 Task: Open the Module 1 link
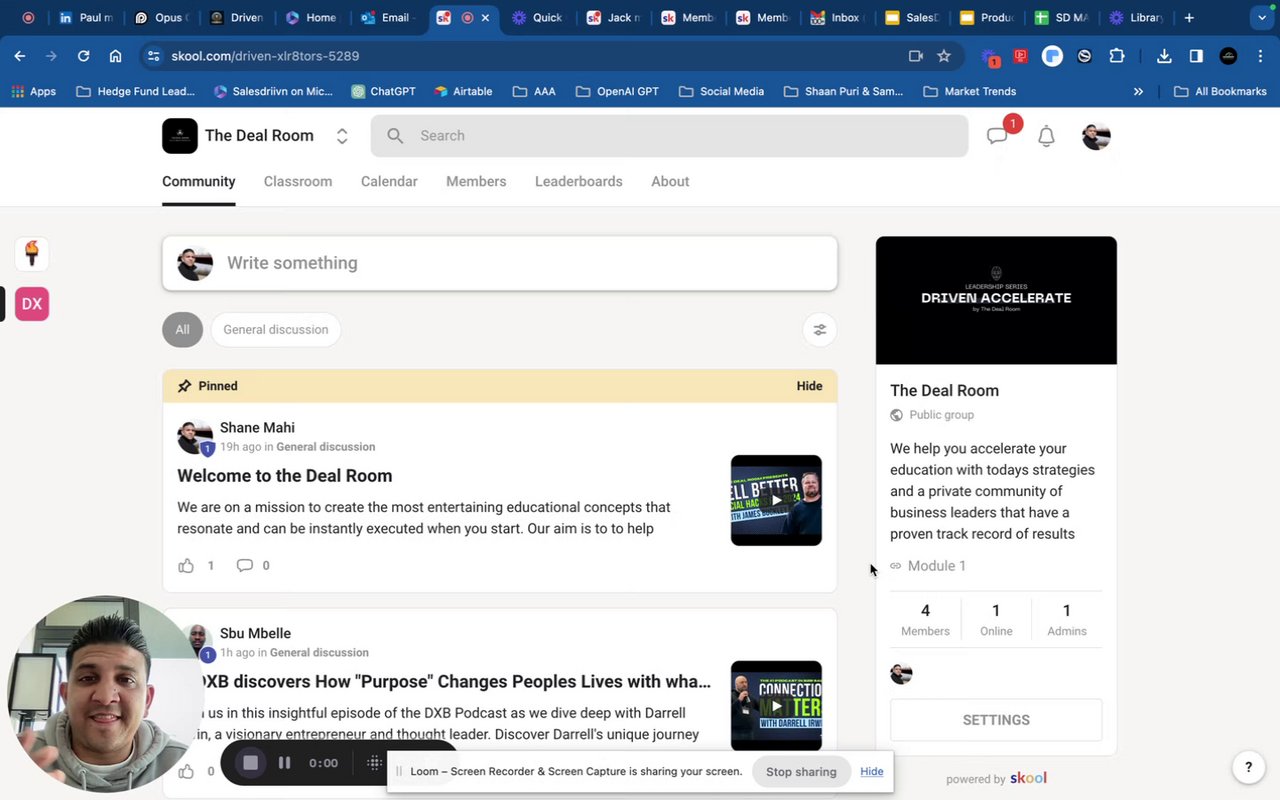click(937, 566)
